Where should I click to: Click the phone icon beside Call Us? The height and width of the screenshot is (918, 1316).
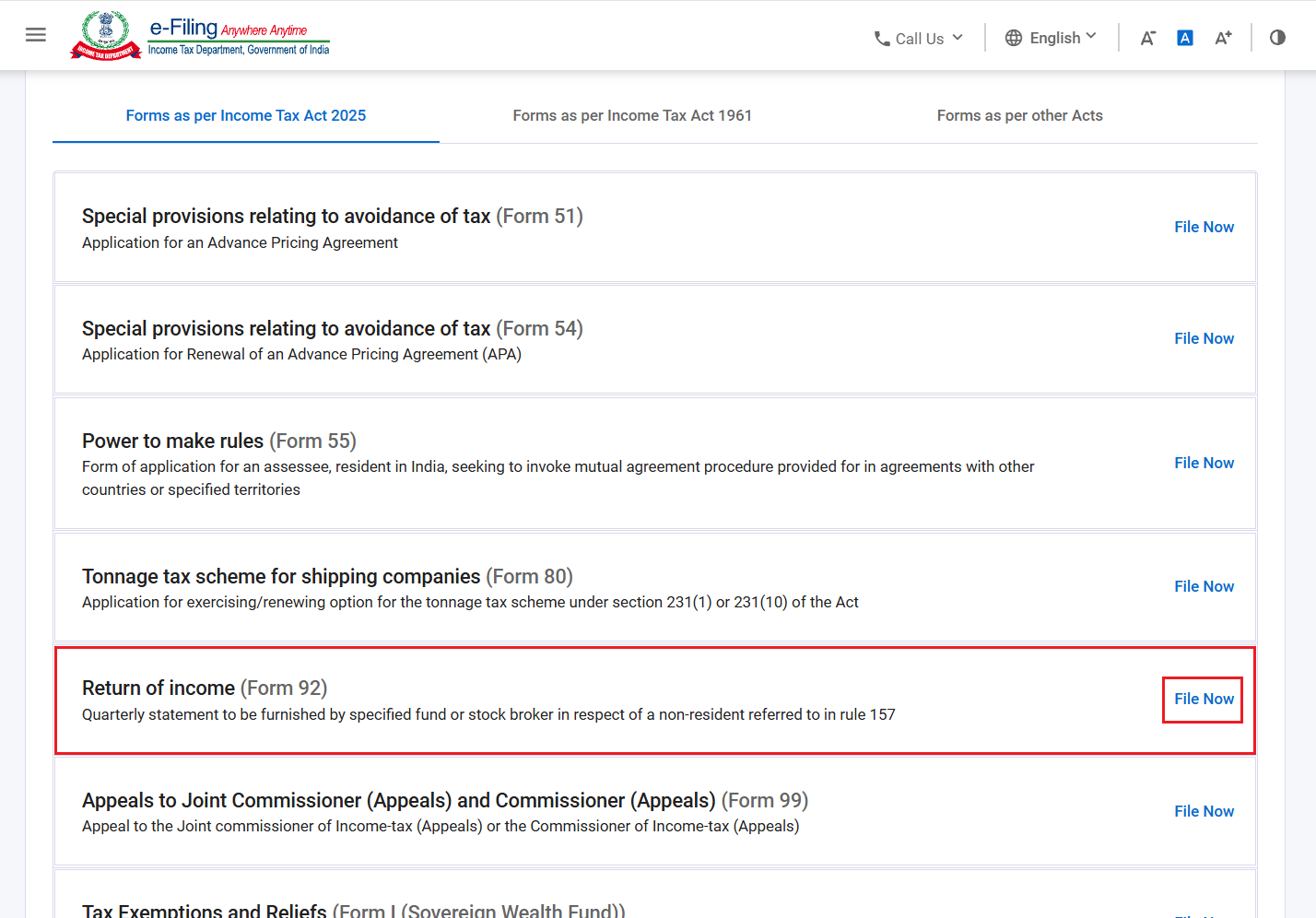pos(882,39)
